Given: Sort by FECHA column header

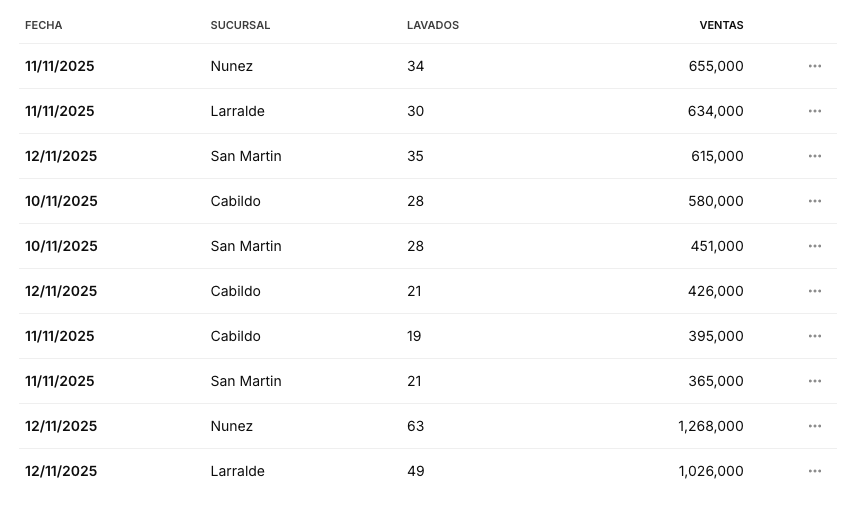Looking at the screenshot, I should pyautogui.click(x=44, y=25).
